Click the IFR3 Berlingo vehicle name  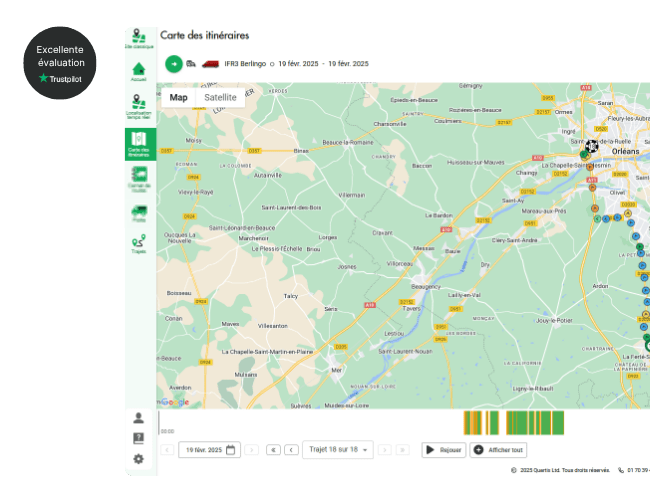245,64
